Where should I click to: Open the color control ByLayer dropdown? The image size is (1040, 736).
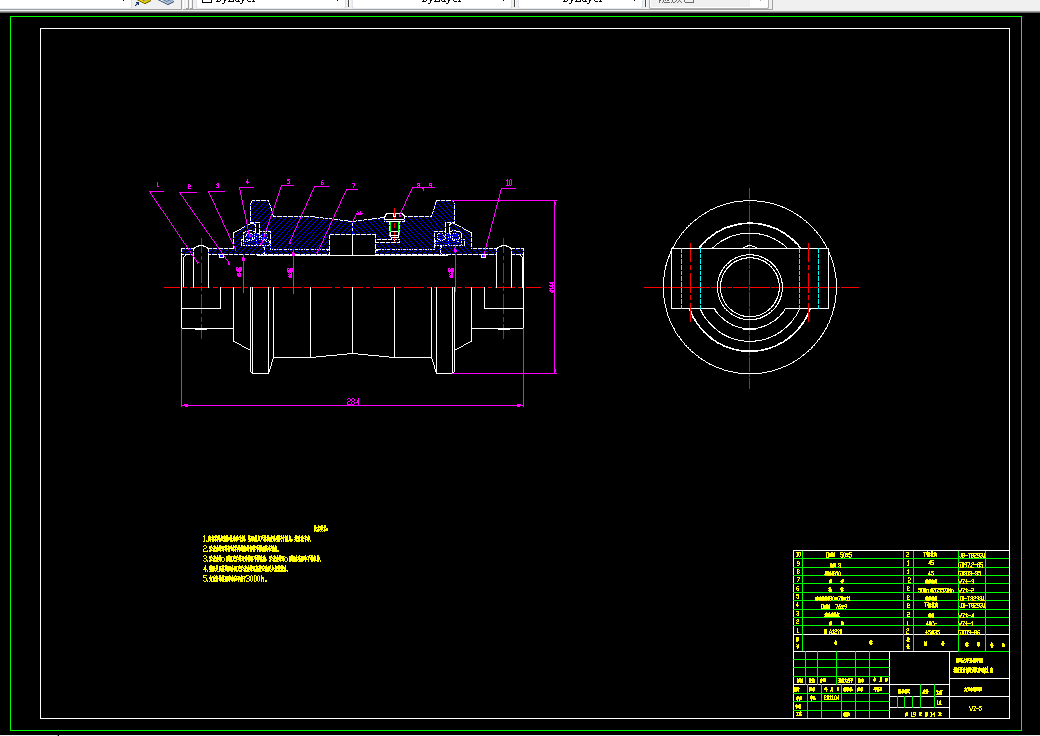pyautogui.click(x=271, y=2)
